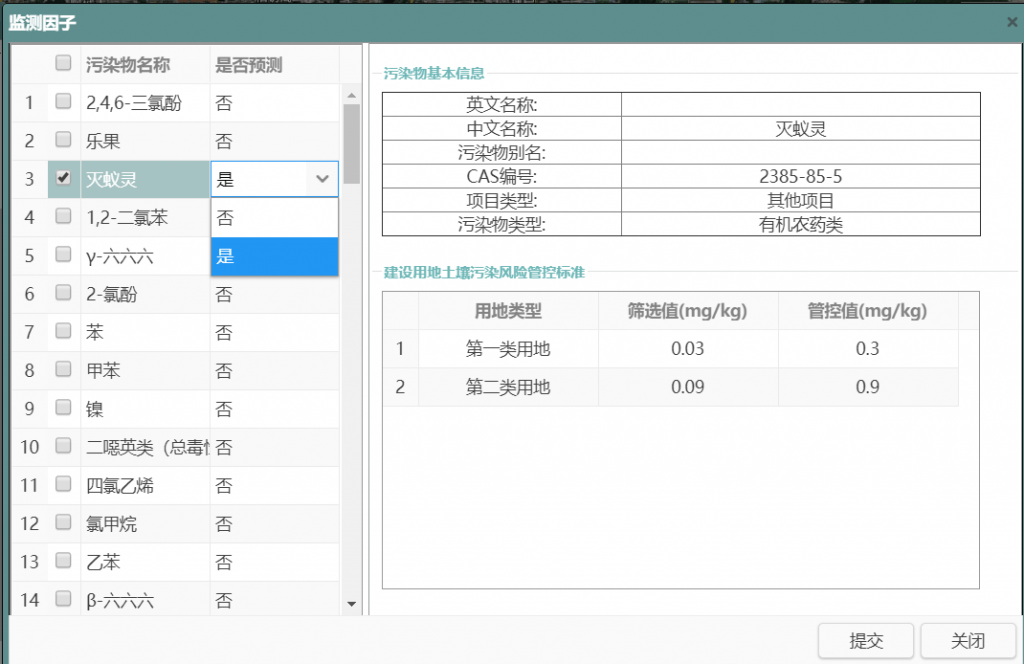
Task: Toggle the select-all checkbox in header
Action: 63,64
